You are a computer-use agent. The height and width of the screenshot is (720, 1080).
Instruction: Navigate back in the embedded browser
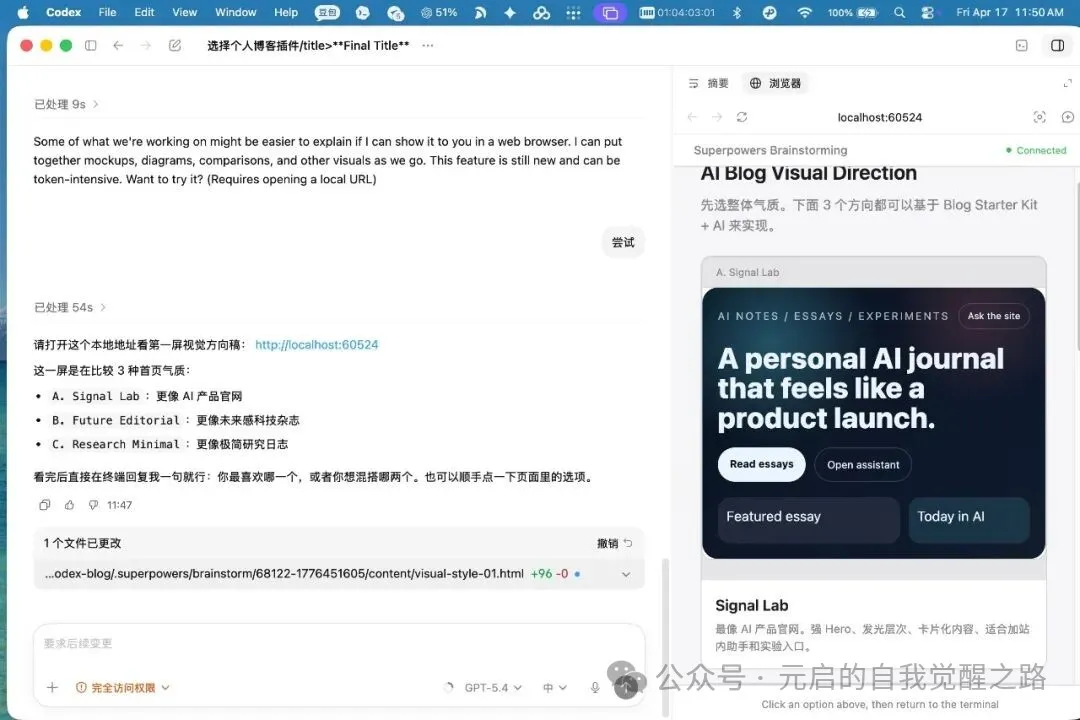click(x=692, y=117)
